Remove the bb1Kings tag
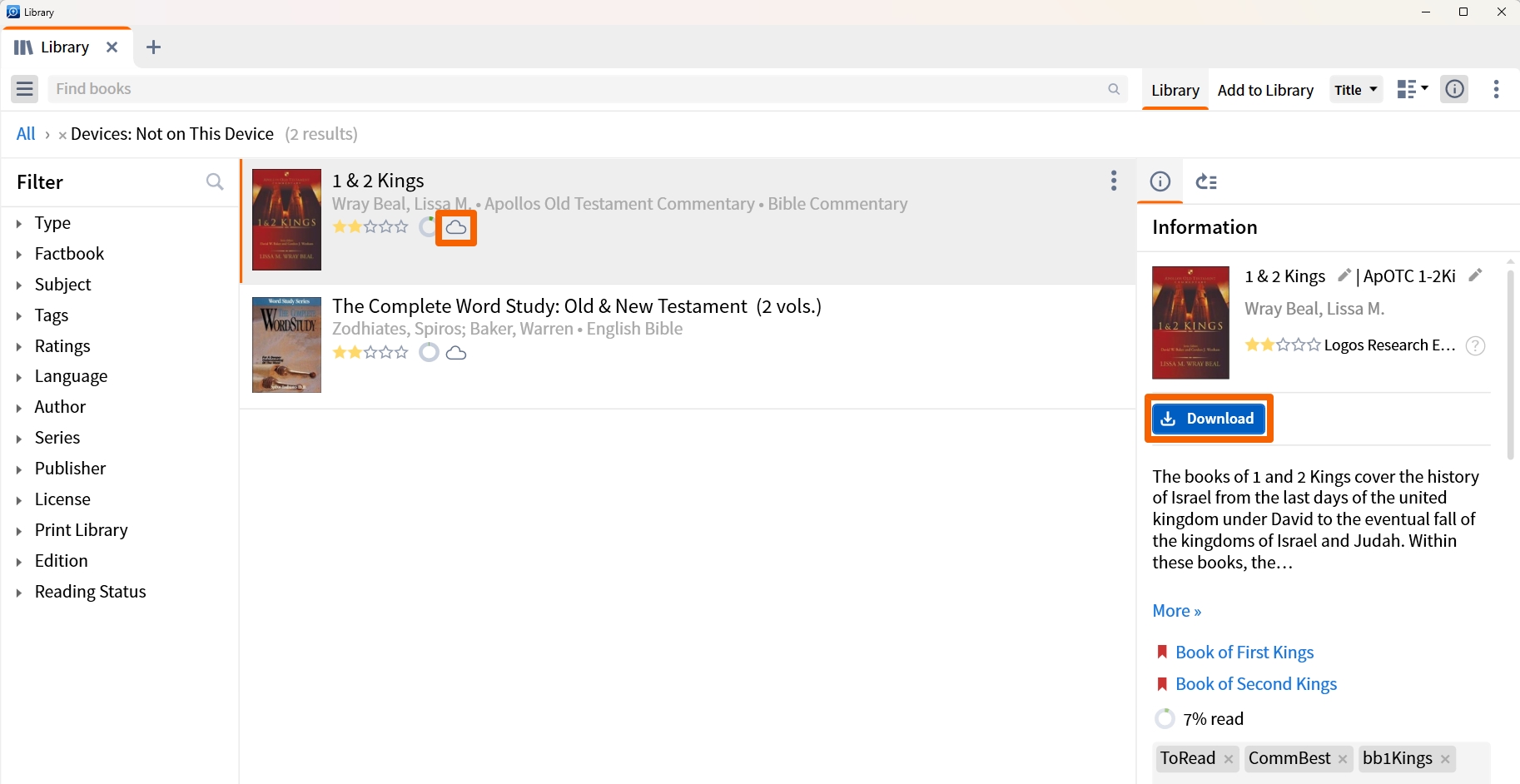The image size is (1520, 784). [x=1445, y=759]
